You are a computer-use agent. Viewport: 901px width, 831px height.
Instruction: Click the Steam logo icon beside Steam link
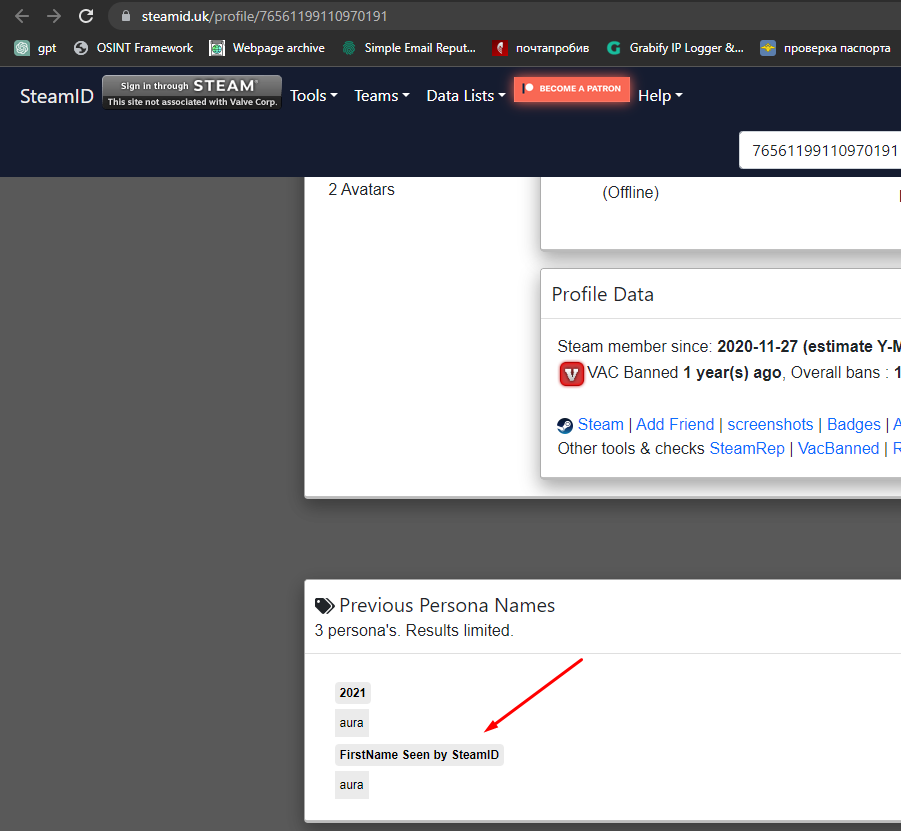pyautogui.click(x=565, y=425)
